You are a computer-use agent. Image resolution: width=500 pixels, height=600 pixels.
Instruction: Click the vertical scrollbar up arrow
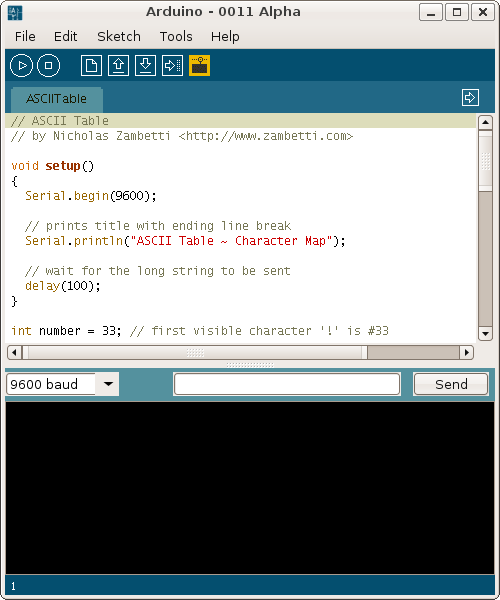click(485, 122)
